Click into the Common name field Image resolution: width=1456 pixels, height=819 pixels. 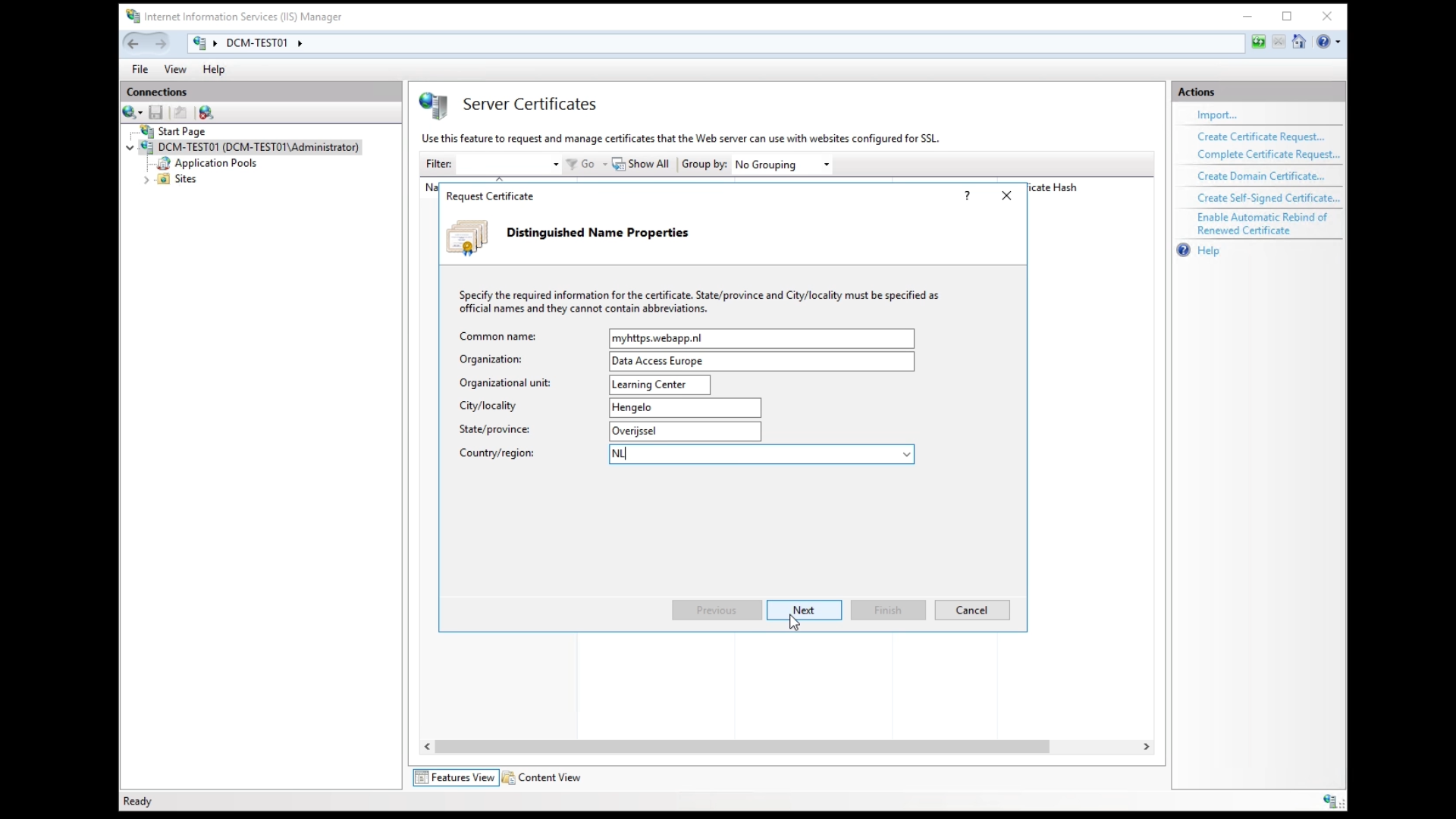click(761, 338)
